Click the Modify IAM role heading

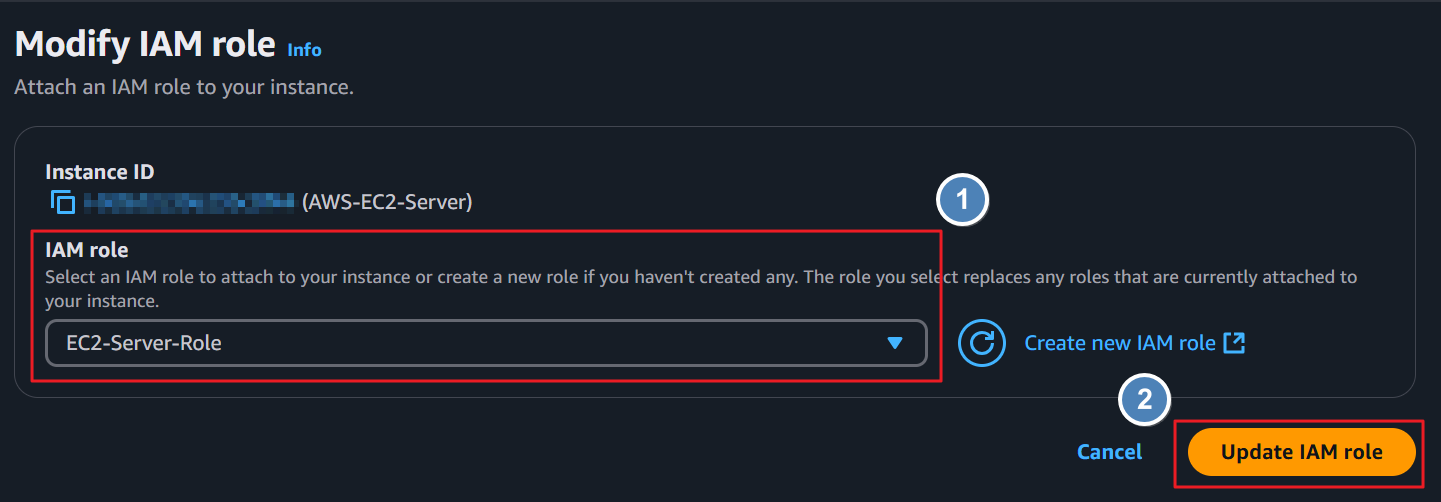[x=145, y=44]
